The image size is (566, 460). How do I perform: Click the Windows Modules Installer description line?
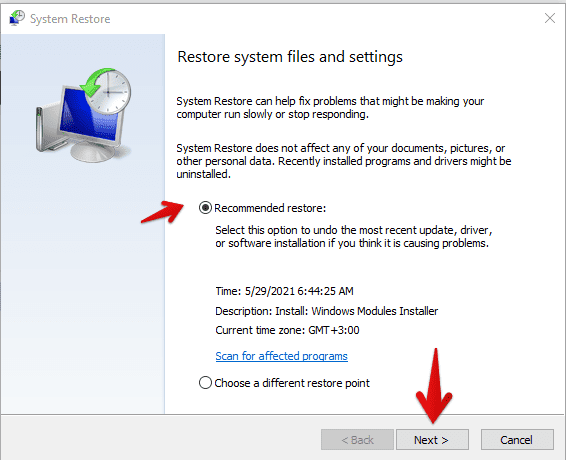(x=327, y=311)
